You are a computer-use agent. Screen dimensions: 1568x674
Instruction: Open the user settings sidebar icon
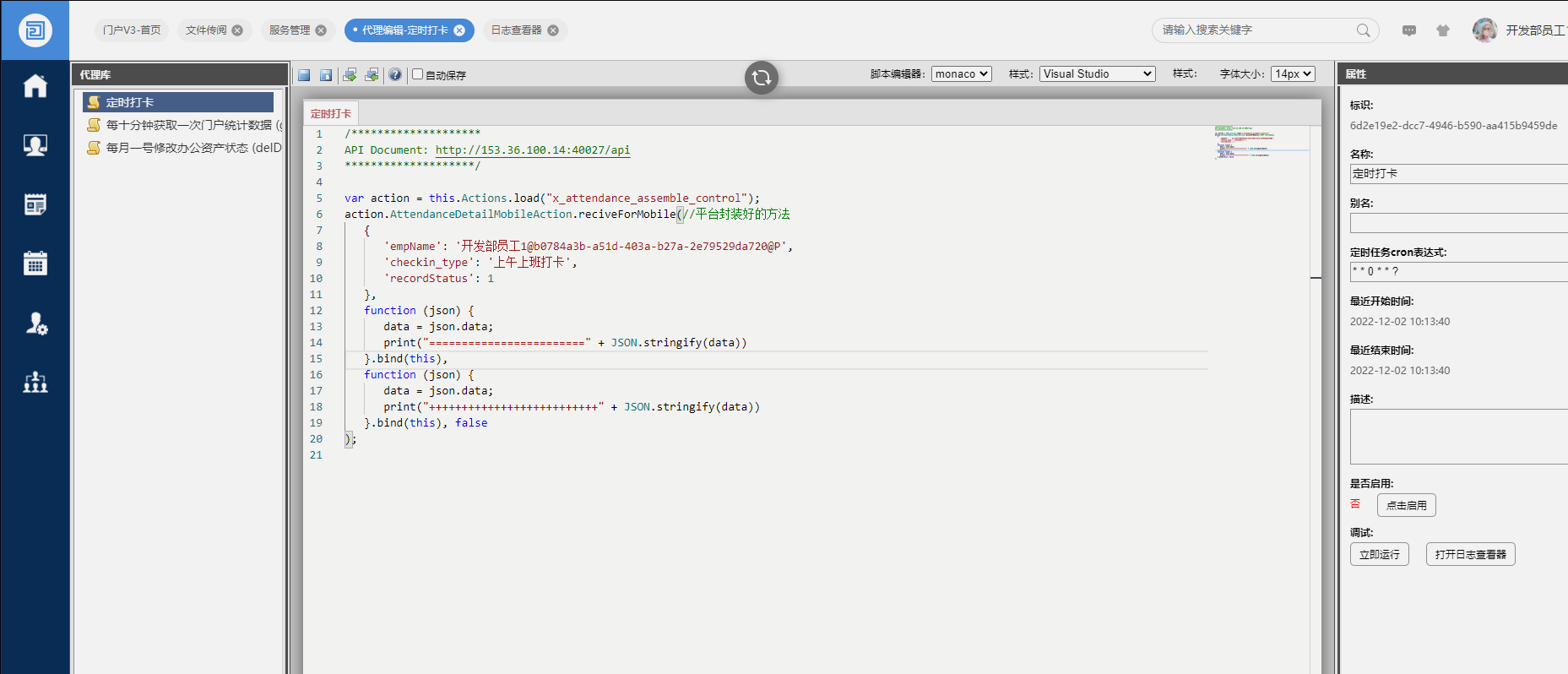pos(35,323)
